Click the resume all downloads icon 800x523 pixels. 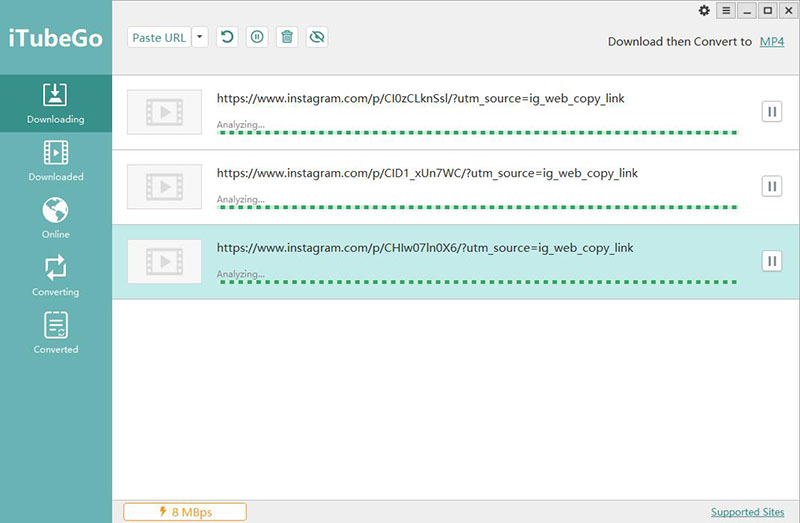227,37
